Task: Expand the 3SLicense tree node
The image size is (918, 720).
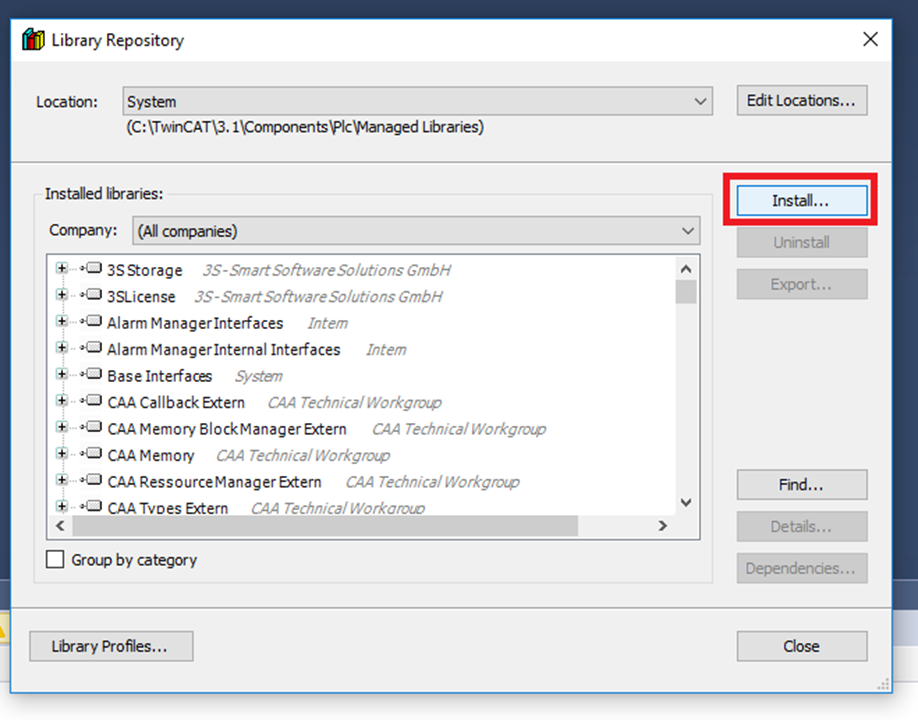Action: point(62,296)
